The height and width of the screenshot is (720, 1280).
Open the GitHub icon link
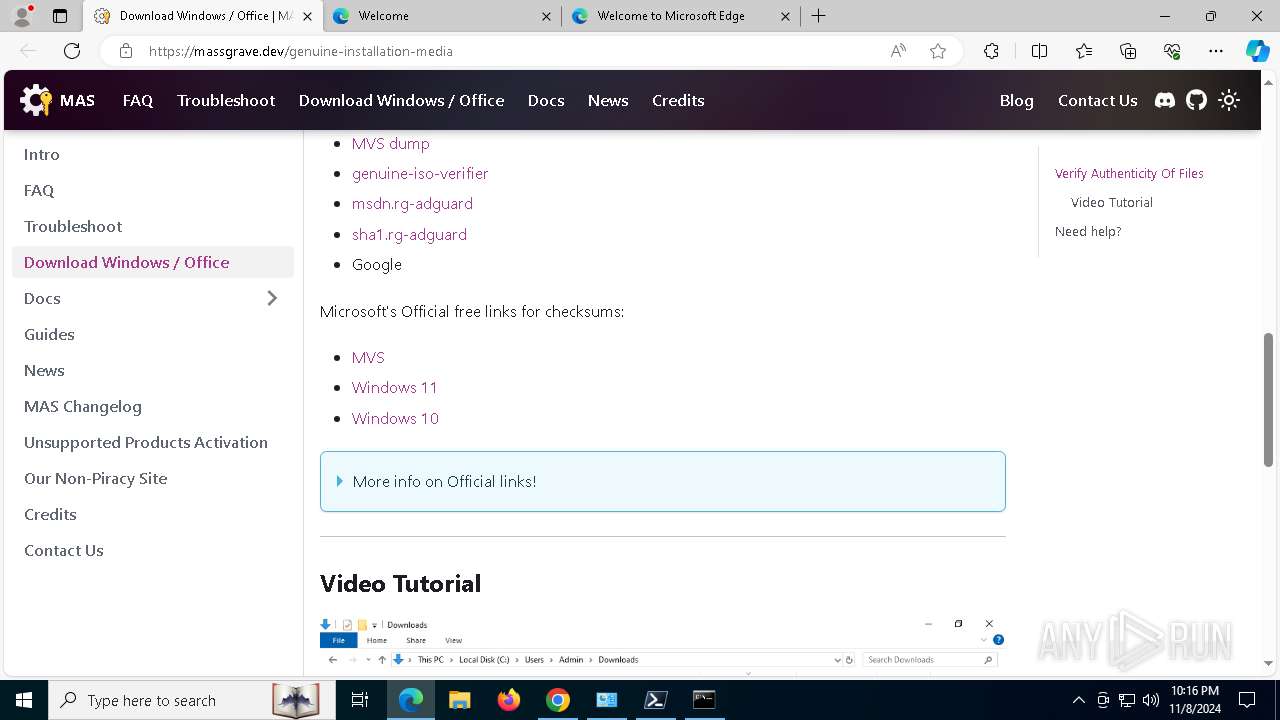coord(1197,100)
